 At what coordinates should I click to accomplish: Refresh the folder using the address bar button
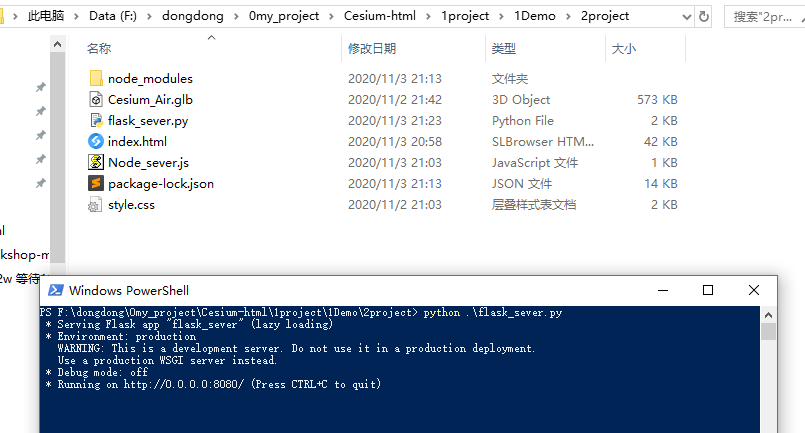pyautogui.click(x=704, y=16)
